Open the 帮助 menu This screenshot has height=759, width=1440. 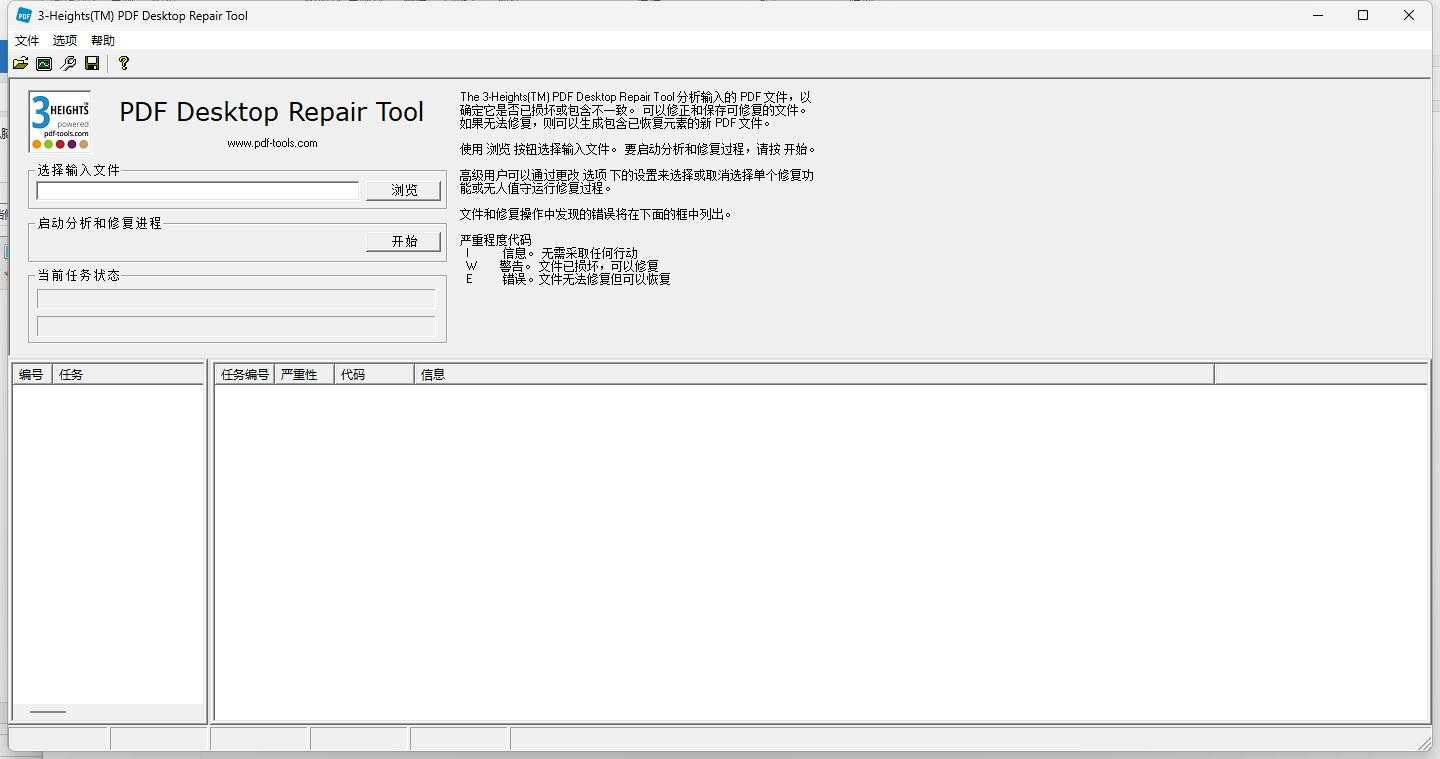(103, 40)
